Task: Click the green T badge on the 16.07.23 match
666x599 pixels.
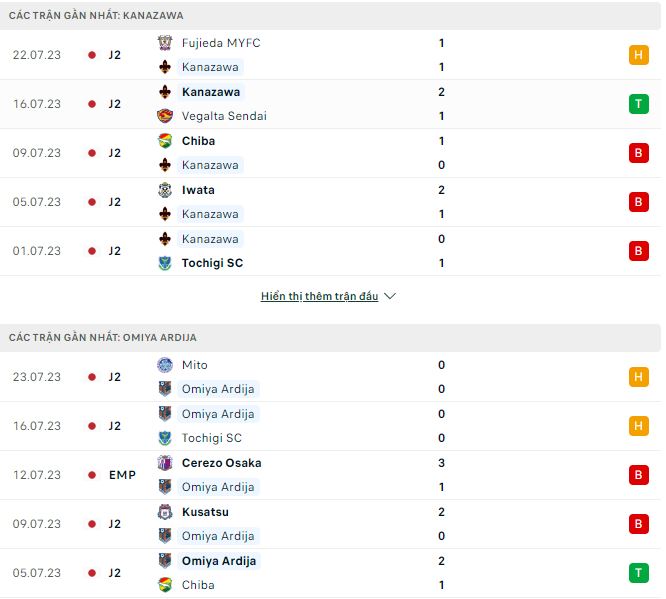Action: pyautogui.click(x=638, y=104)
